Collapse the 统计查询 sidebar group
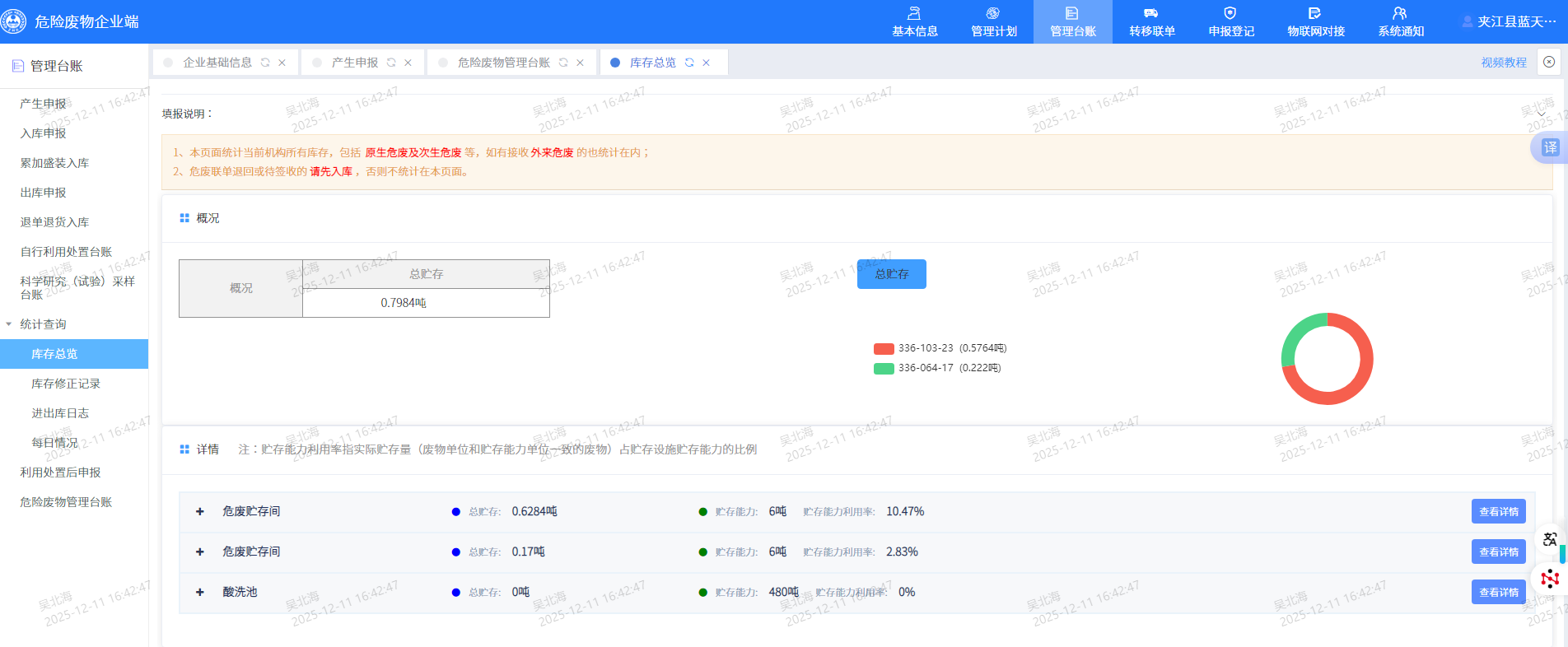This screenshot has width=1568, height=647. [9, 324]
